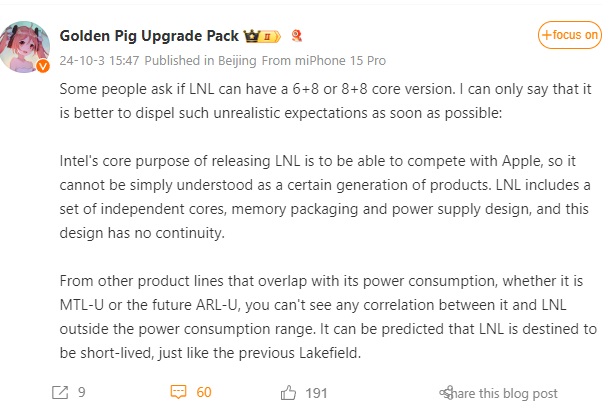Follow the author with +focus on
This screenshot has height=410, width=610.
[570, 35]
